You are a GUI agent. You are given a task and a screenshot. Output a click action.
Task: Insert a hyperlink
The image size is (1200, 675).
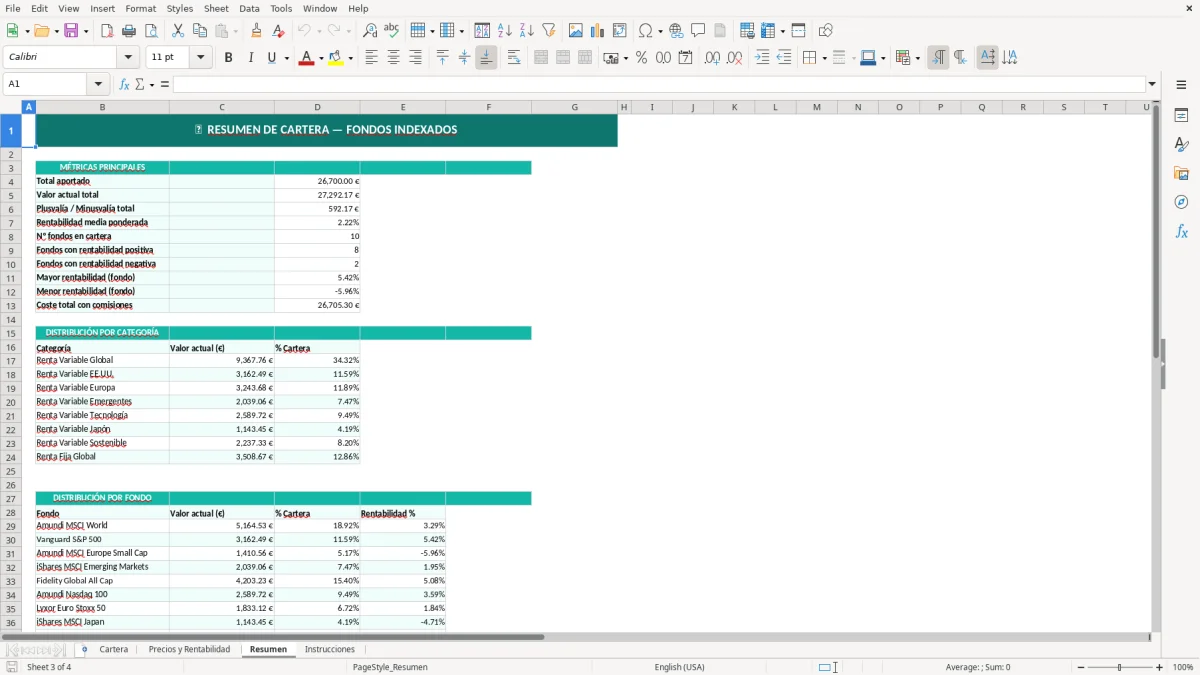click(x=677, y=31)
